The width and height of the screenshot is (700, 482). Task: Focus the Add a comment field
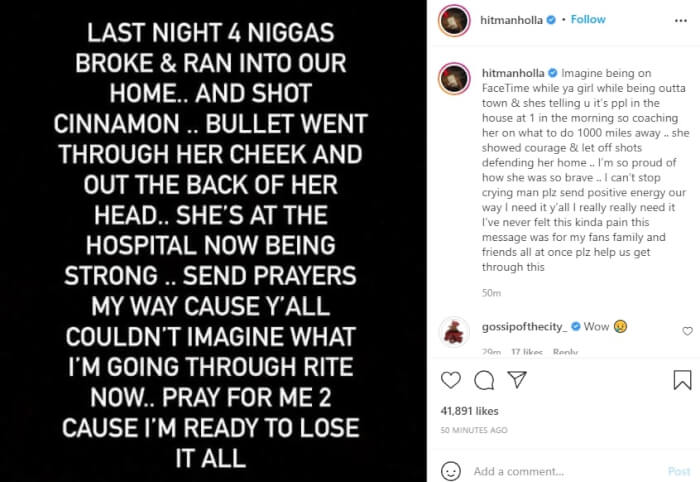click(x=567, y=471)
